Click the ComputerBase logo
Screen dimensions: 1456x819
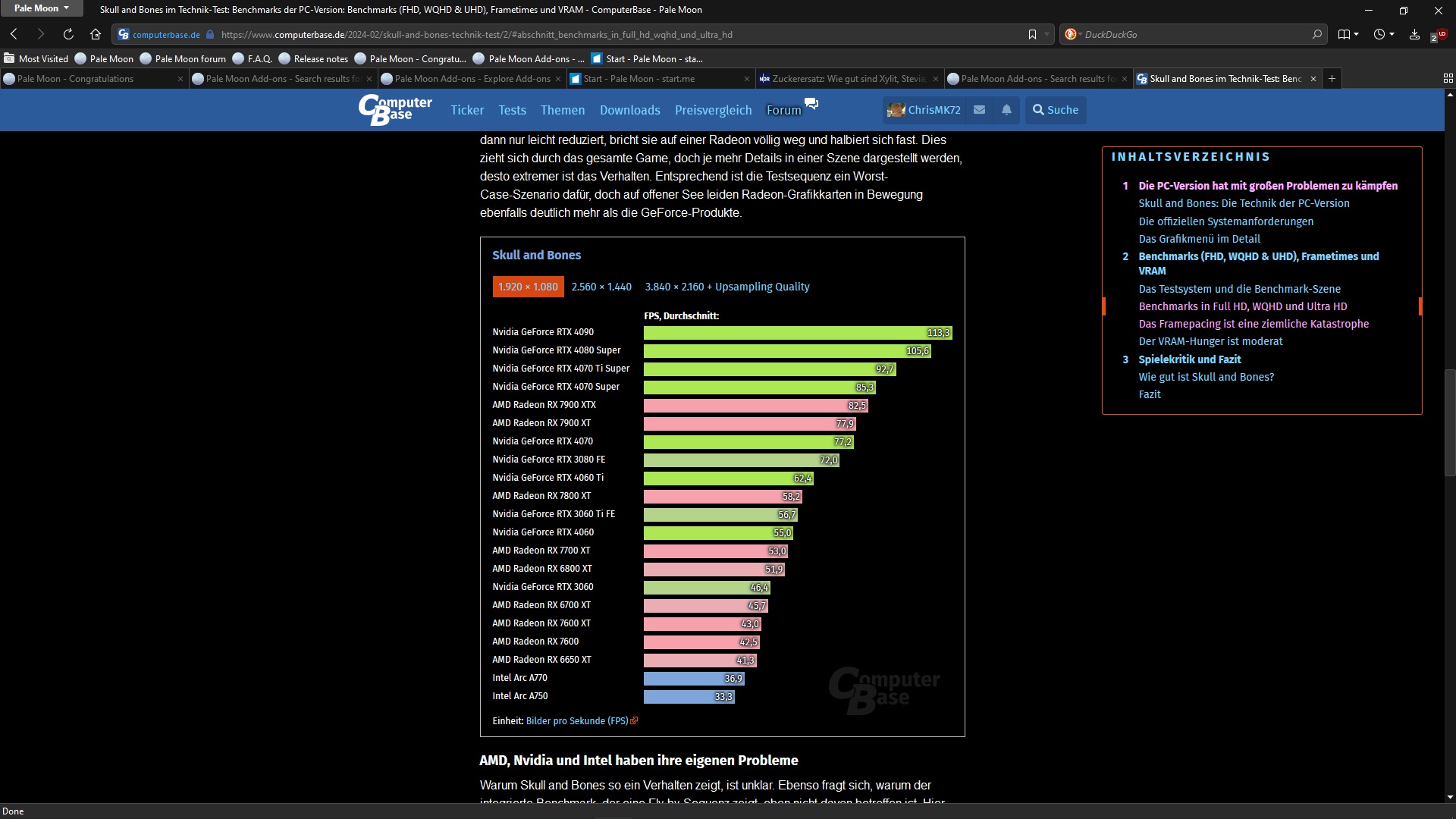(x=394, y=110)
